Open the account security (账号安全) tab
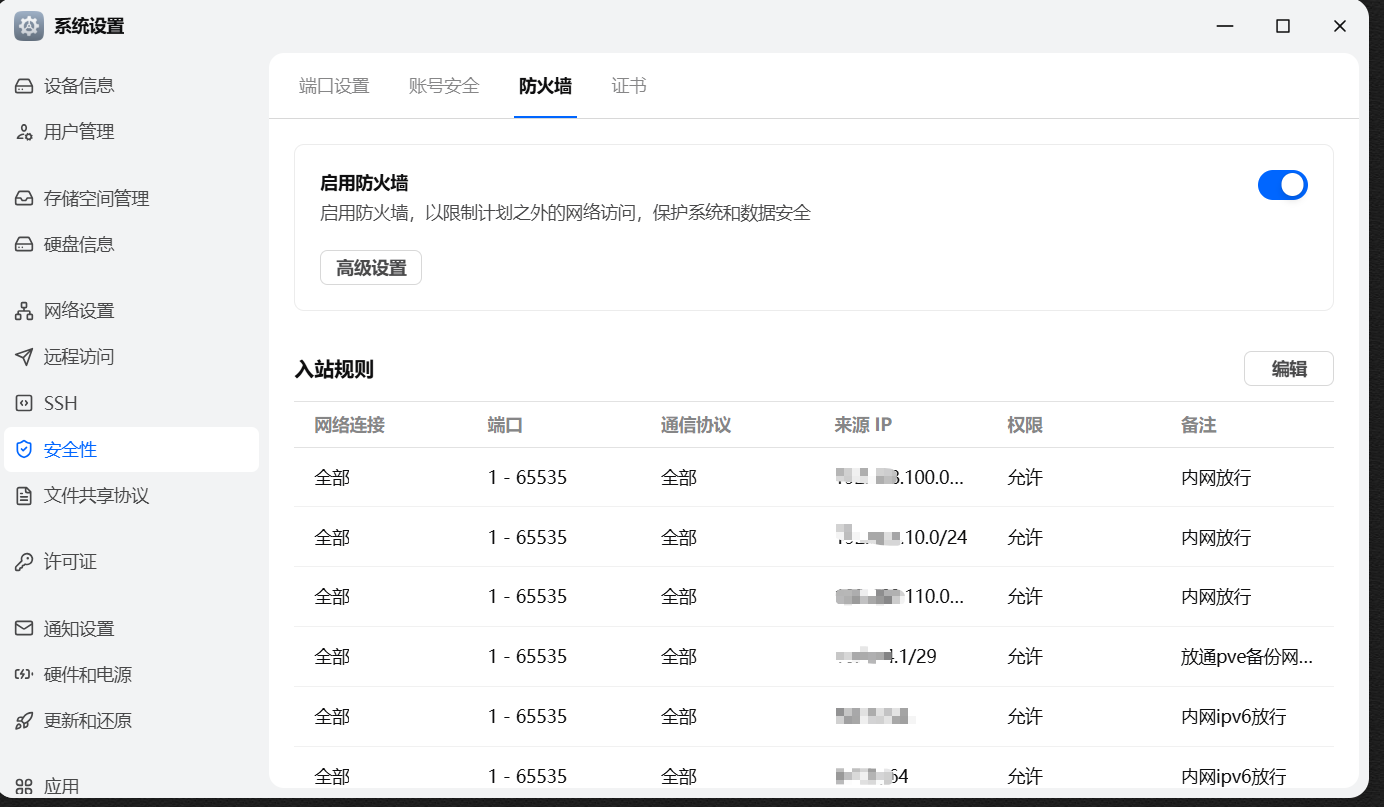 point(444,86)
